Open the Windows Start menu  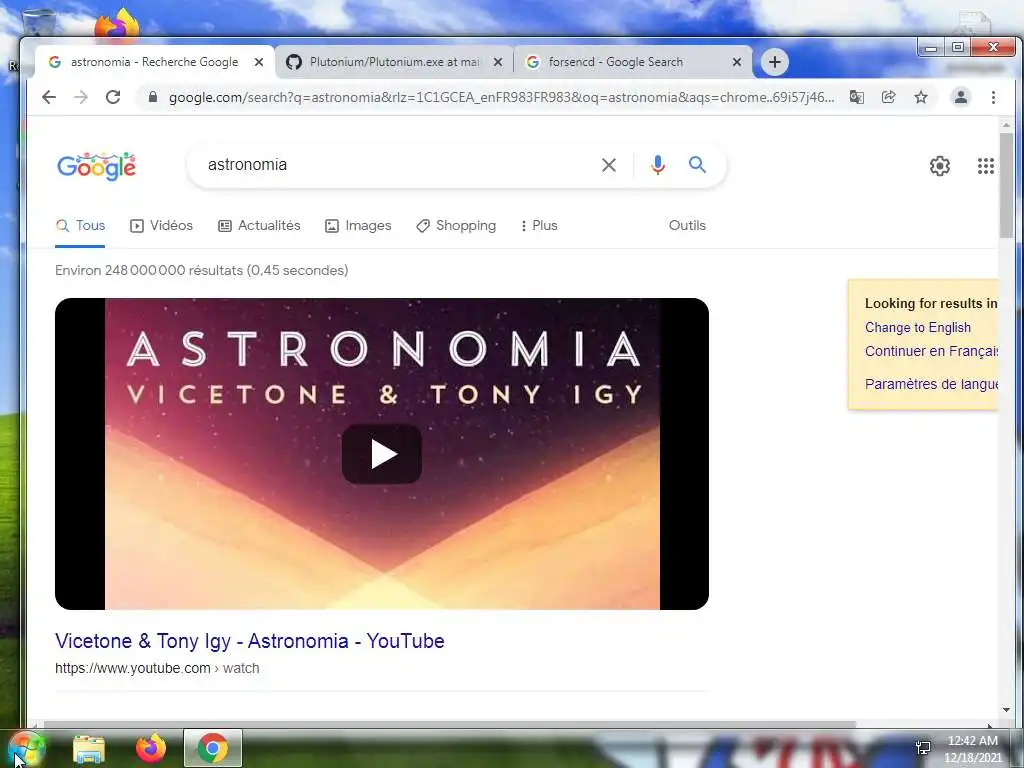25,749
